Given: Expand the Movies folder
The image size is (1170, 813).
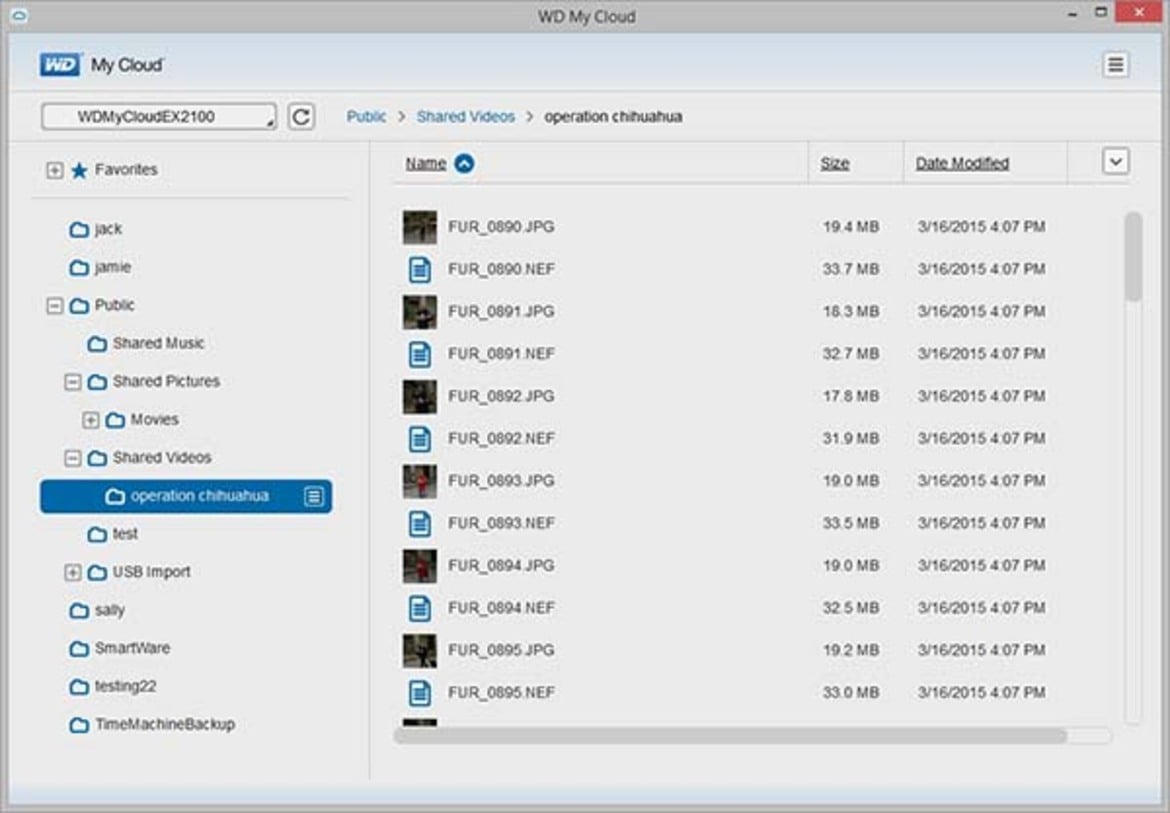Looking at the screenshot, I should [90, 420].
